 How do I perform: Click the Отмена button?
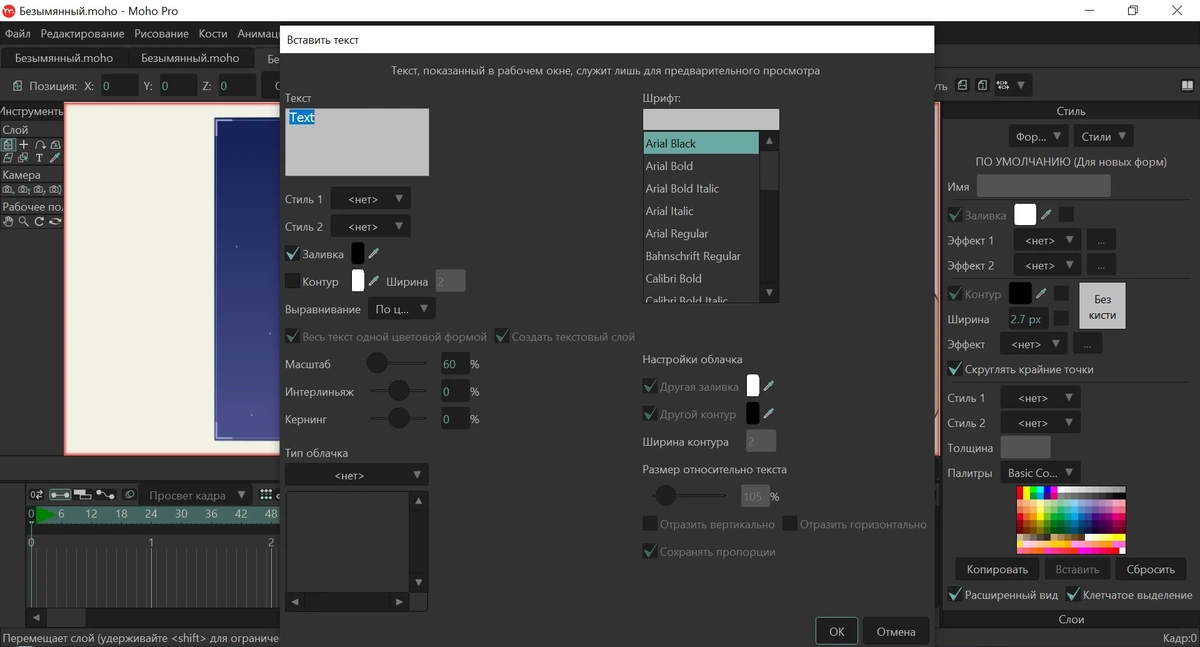pos(896,631)
